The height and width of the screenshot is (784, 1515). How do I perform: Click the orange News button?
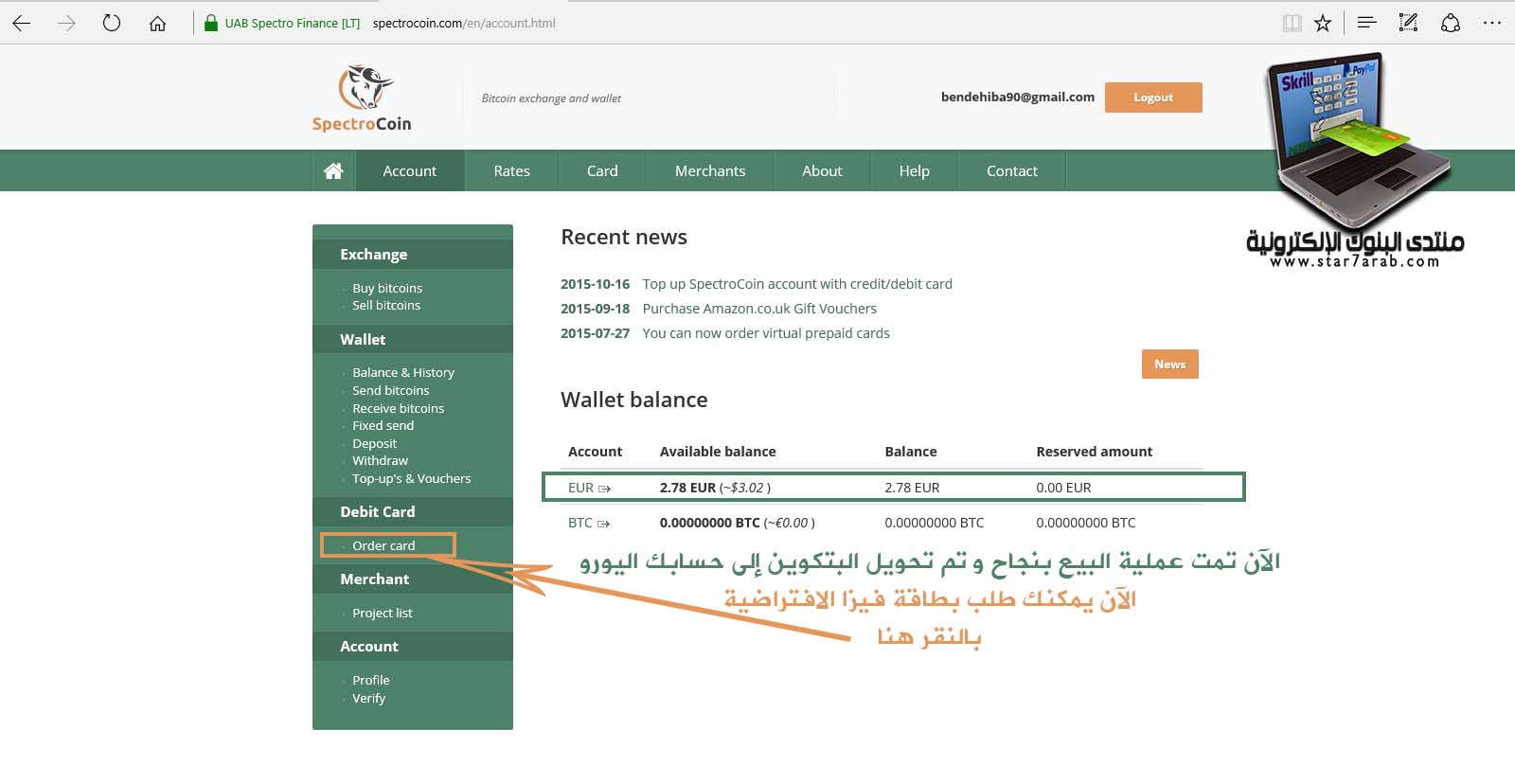click(x=1170, y=365)
